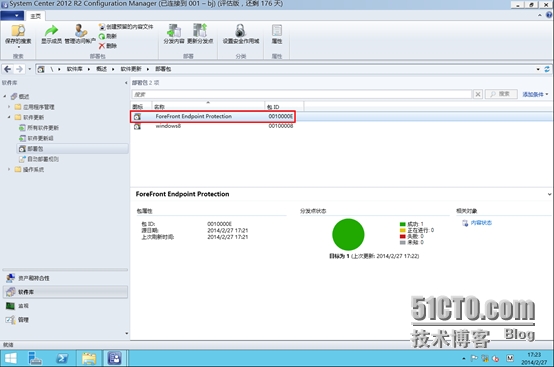The image size is (554, 367).
Task: Open the Add Criteria (添加条件) dropdown
Action: (x=535, y=94)
